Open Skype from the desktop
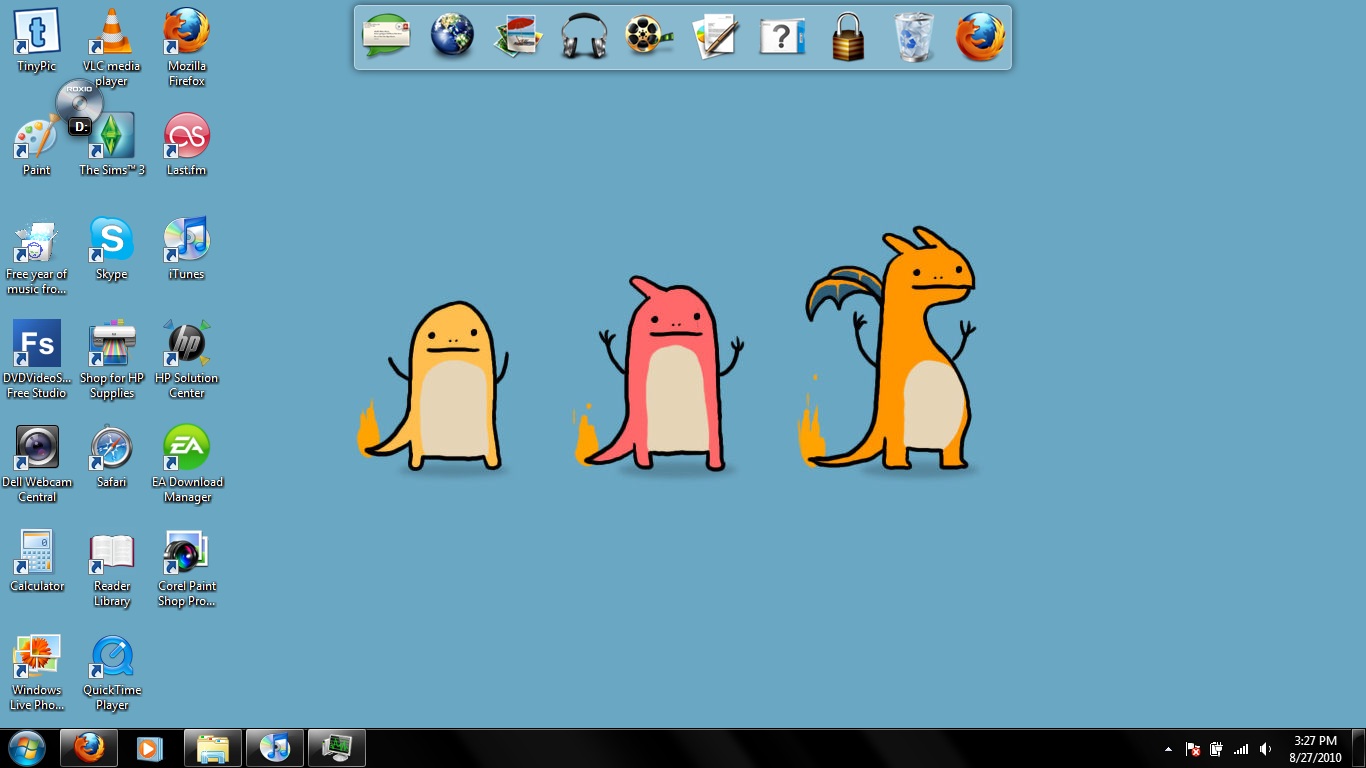1366x768 pixels. coord(112,241)
